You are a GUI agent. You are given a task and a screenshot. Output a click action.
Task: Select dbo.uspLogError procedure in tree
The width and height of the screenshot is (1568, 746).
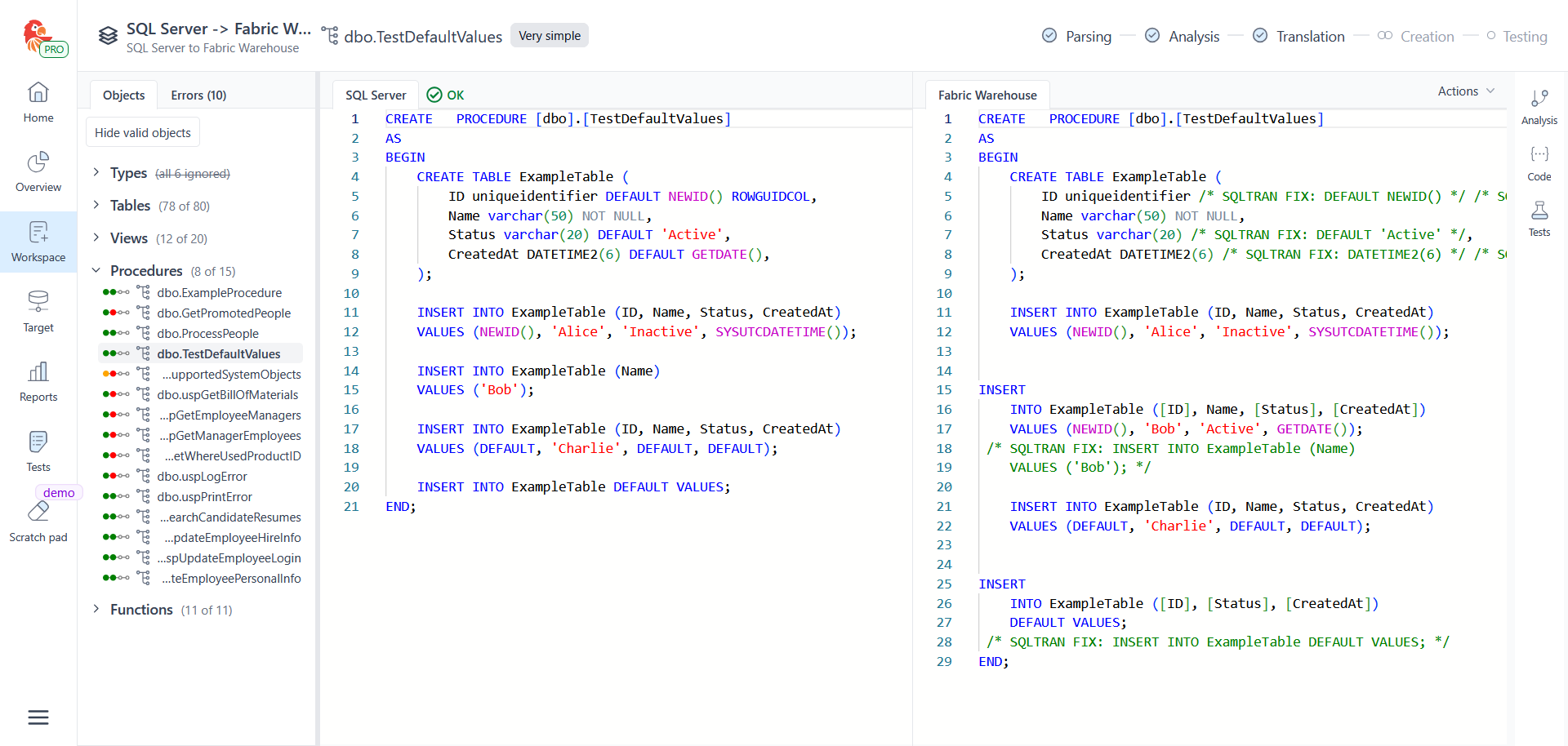202,477
